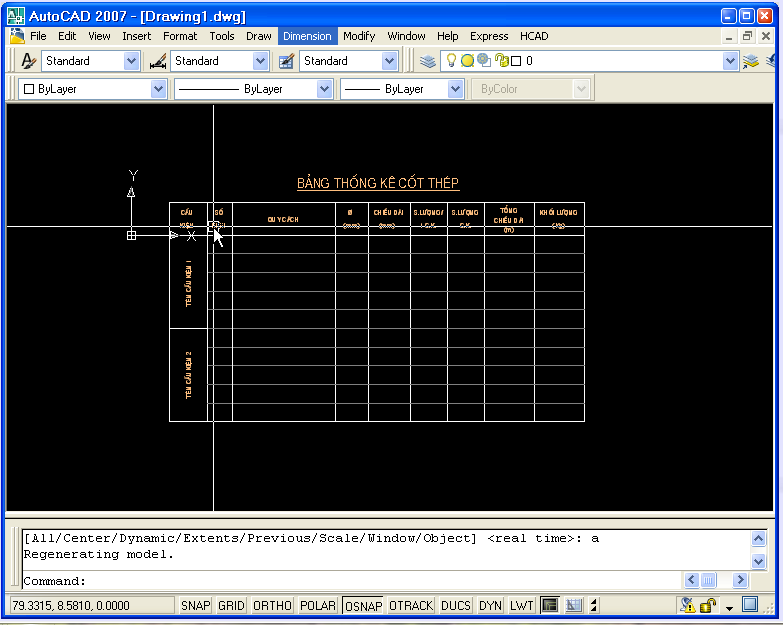Click the GRID button in status bar
This screenshot has width=783, height=625.
[x=231, y=605]
